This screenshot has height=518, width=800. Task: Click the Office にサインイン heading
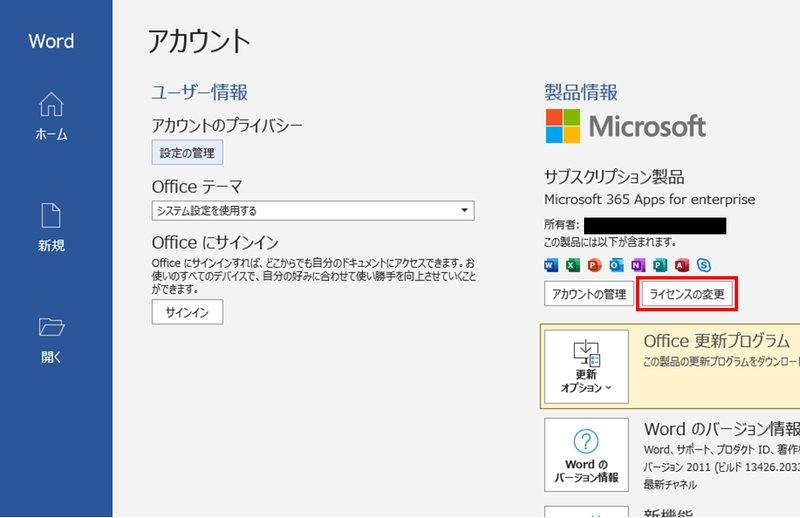(215, 242)
